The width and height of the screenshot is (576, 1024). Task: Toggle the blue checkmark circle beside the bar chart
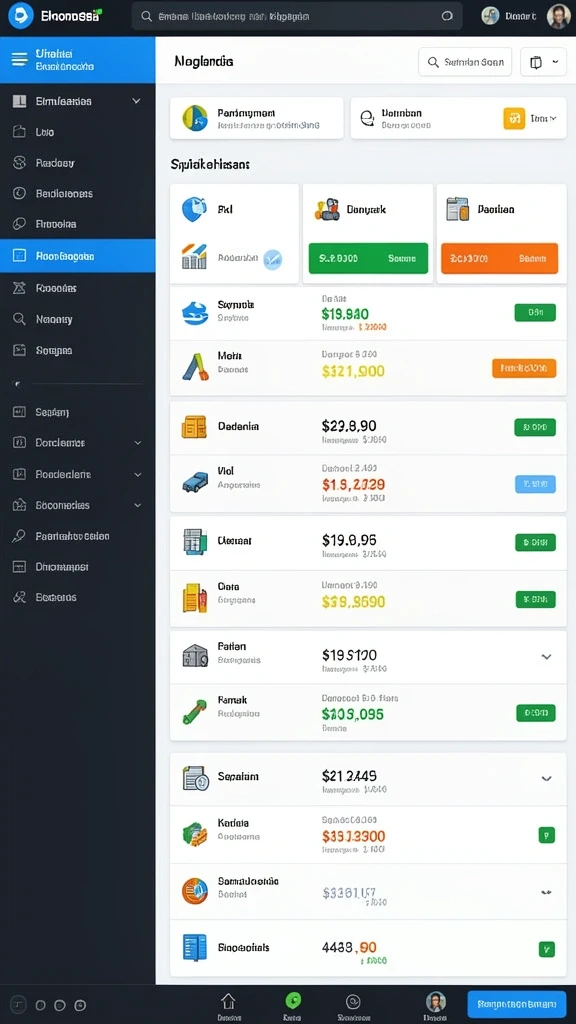[272, 259]
